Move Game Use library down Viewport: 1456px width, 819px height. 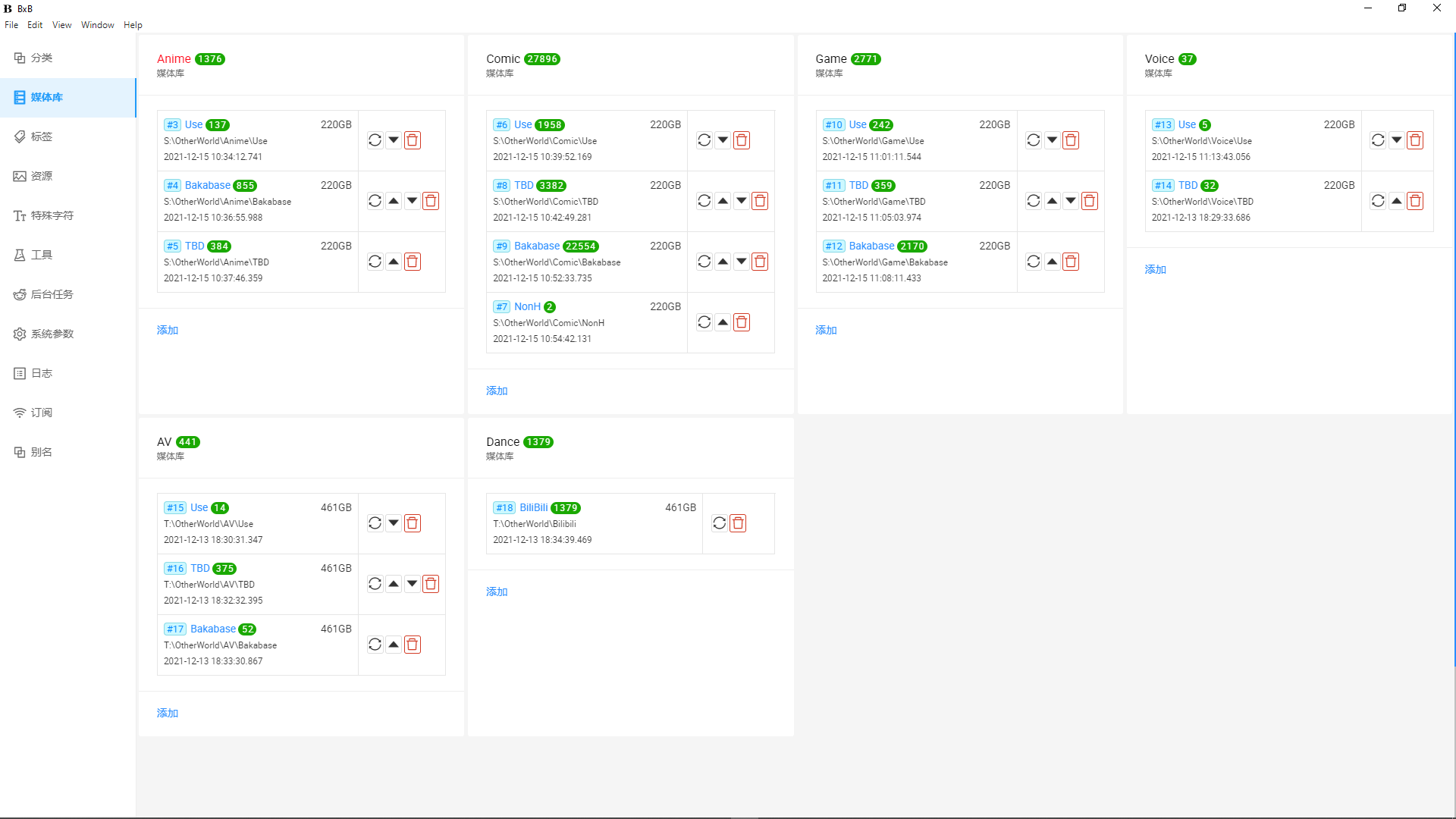(1052, 140)
